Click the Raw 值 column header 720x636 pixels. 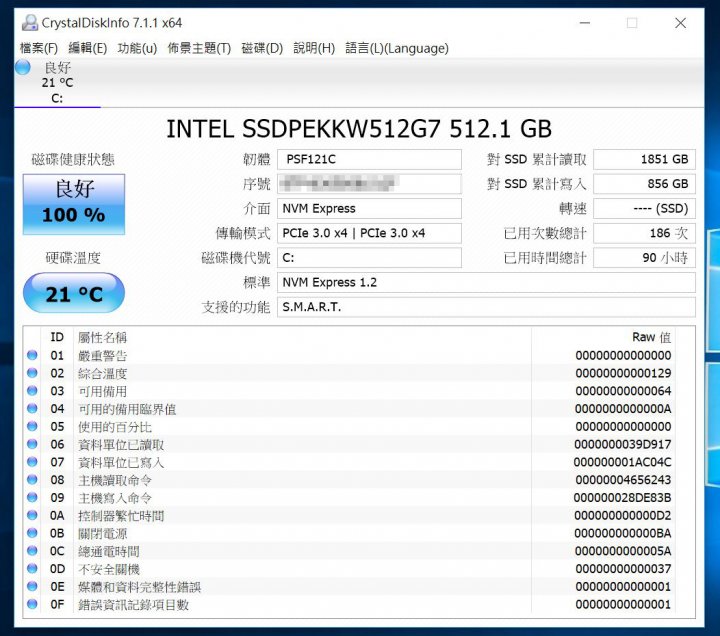[x=651, y=337]
